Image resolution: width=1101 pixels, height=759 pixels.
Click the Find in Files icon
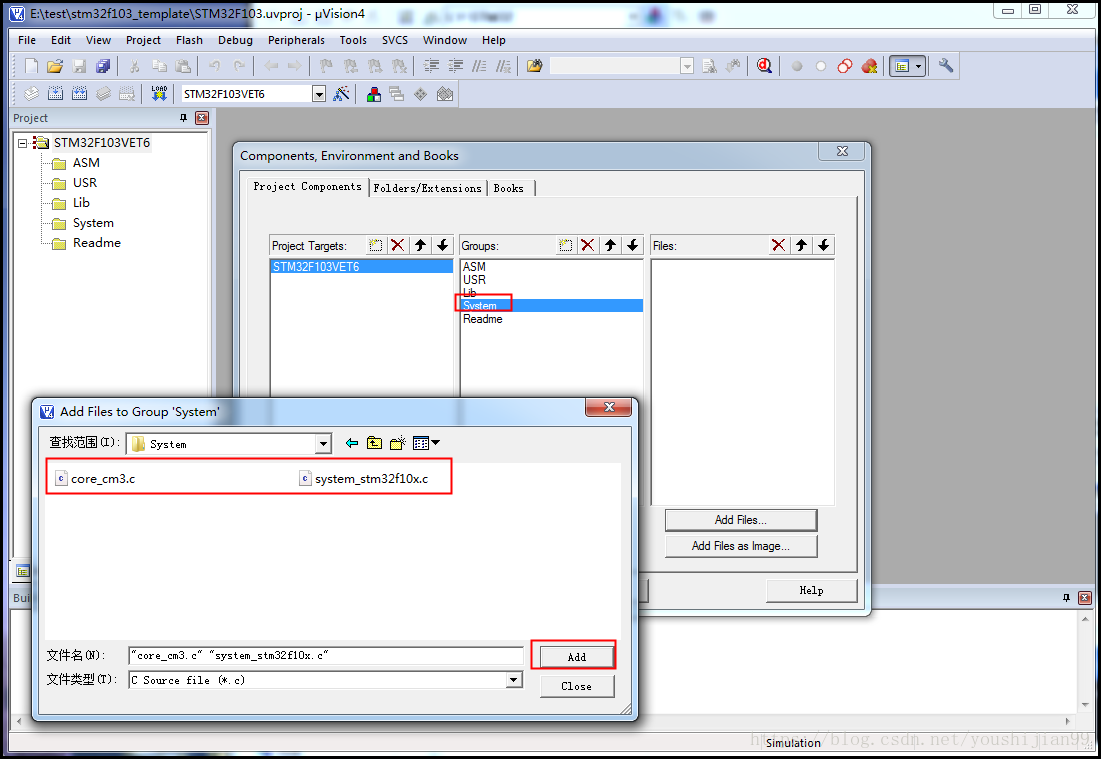tap(534, 66)
